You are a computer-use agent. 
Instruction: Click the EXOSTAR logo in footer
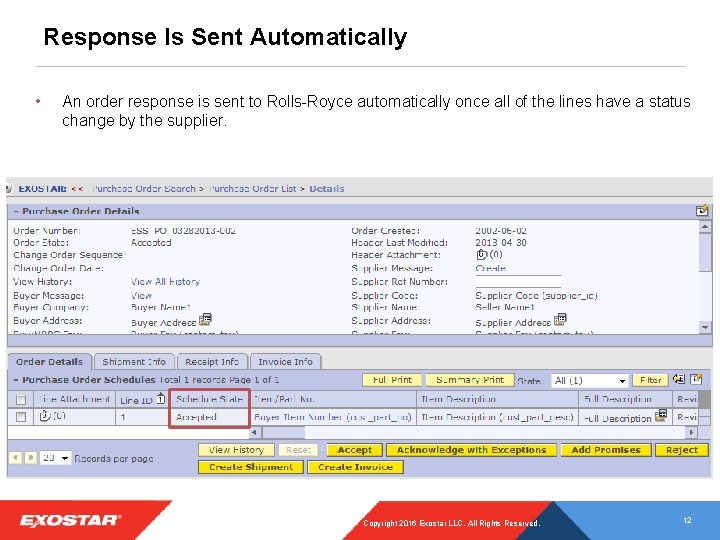70,520
